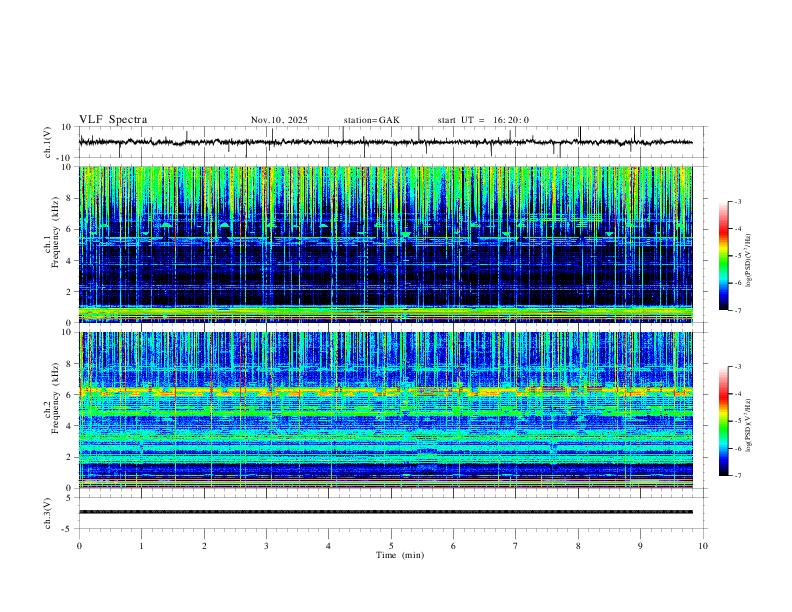Viewport: 792px width, 612px height.
Task: Click the ch.1 colorbar 'log(PSD)(V²/Hz)' label
Action: tap(748, 261)
